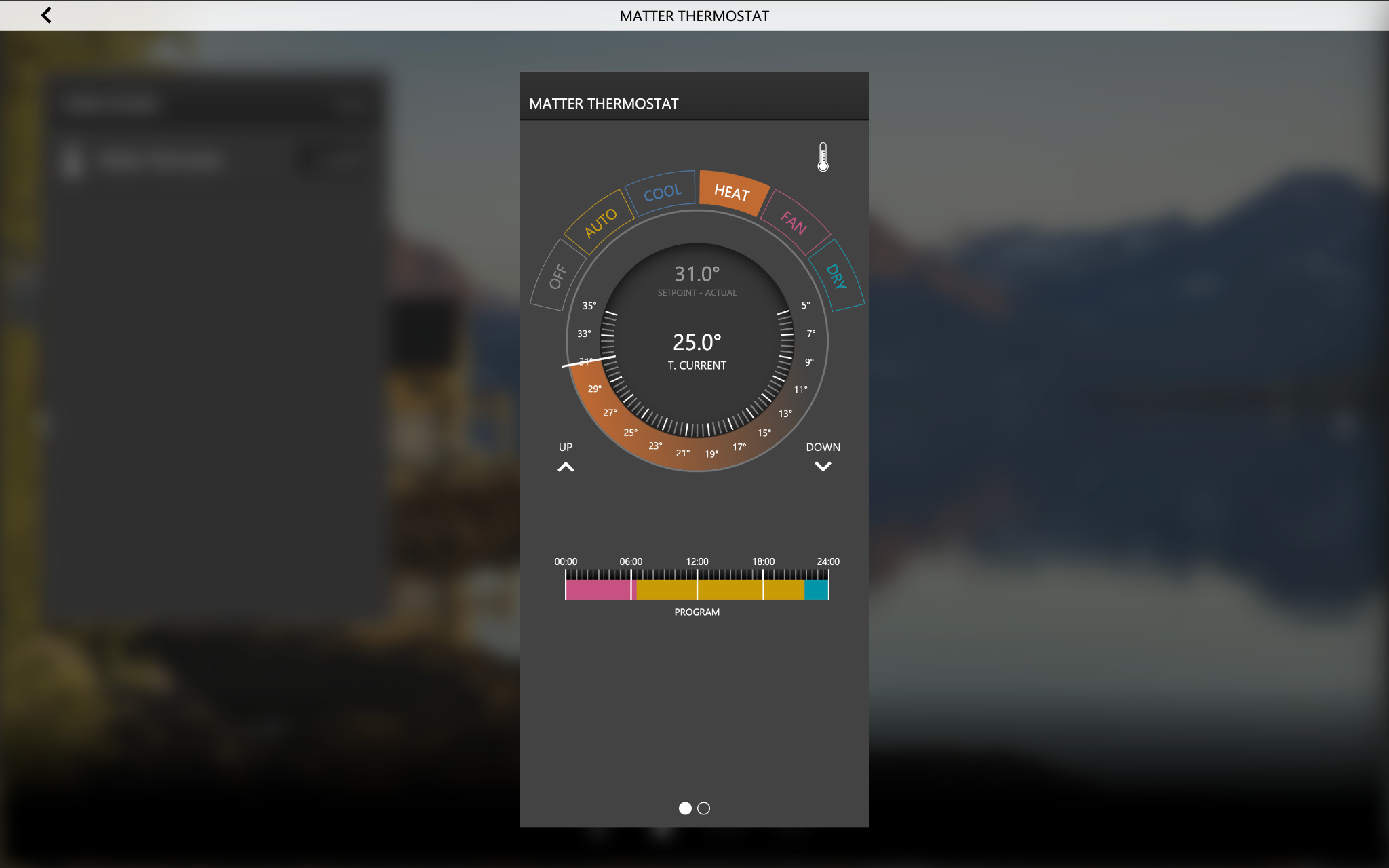The height and width of the screenshot is (868, 1389).
Task: Go to the second page dot indicator
Action: (703, 808)
